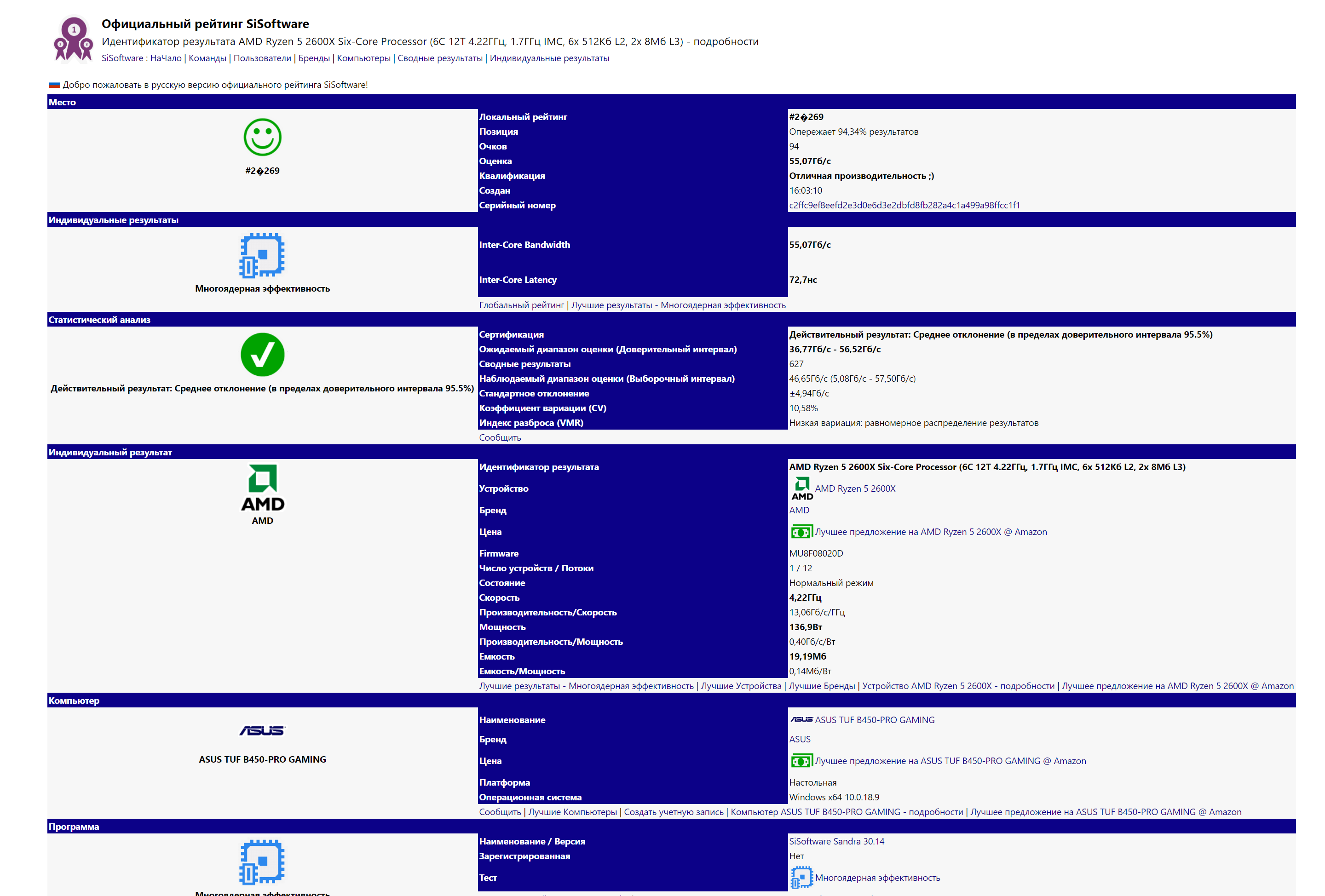Open SiSoftware Sandra 30.14 link
This screenshot has height=896, width=1325.
[x=836, y=841]
